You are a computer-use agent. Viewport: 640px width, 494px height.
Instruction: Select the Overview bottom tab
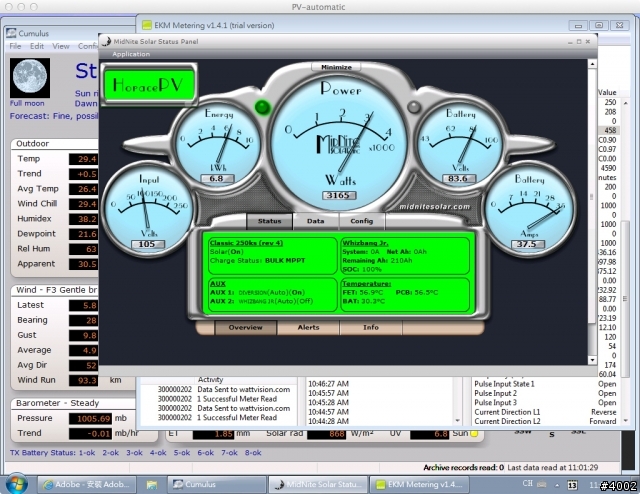click(x=245, y=327)
